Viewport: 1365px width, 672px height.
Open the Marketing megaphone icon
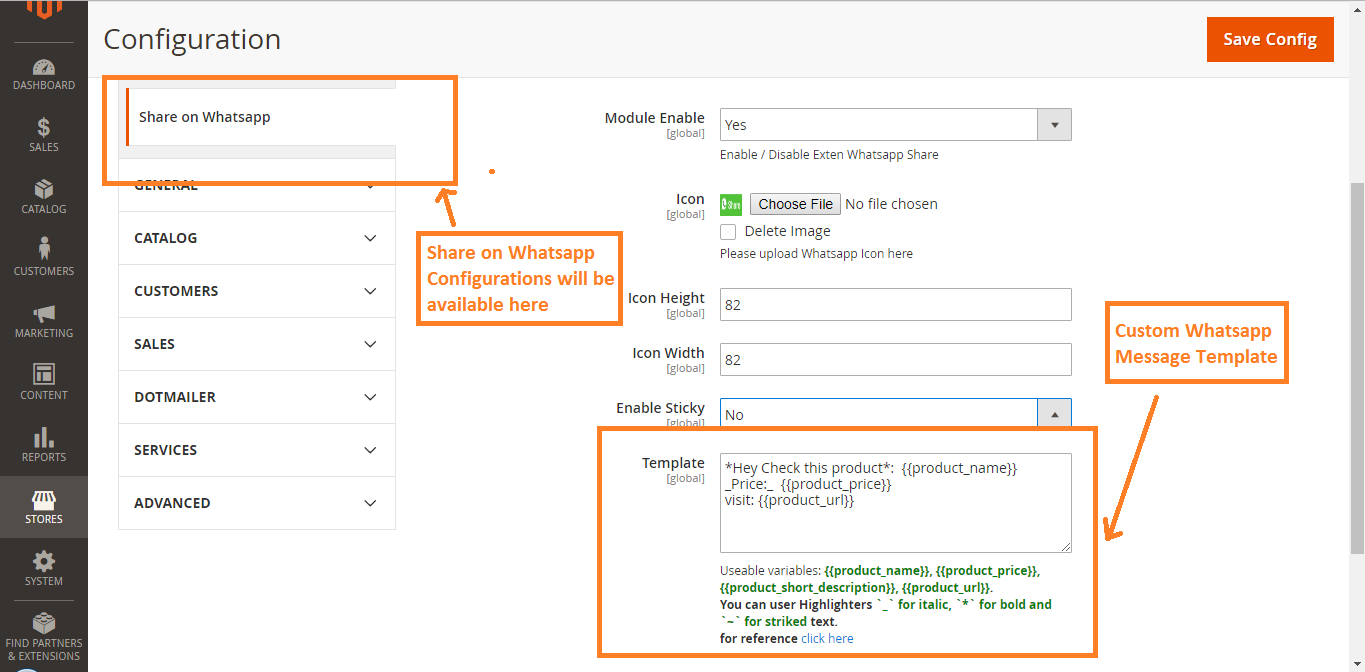[x=44, y=313]
